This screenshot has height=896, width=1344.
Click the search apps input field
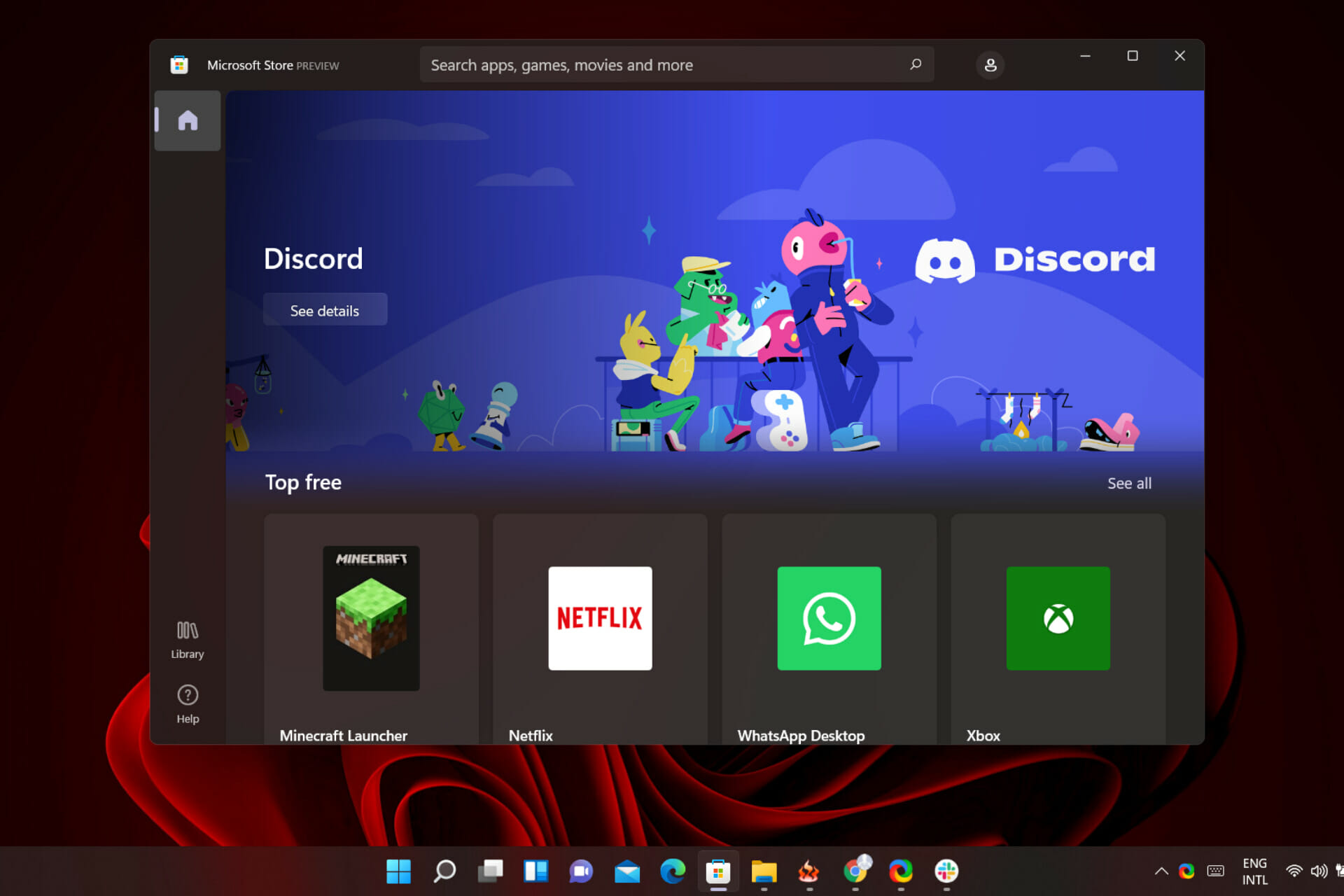coord(677,64)
